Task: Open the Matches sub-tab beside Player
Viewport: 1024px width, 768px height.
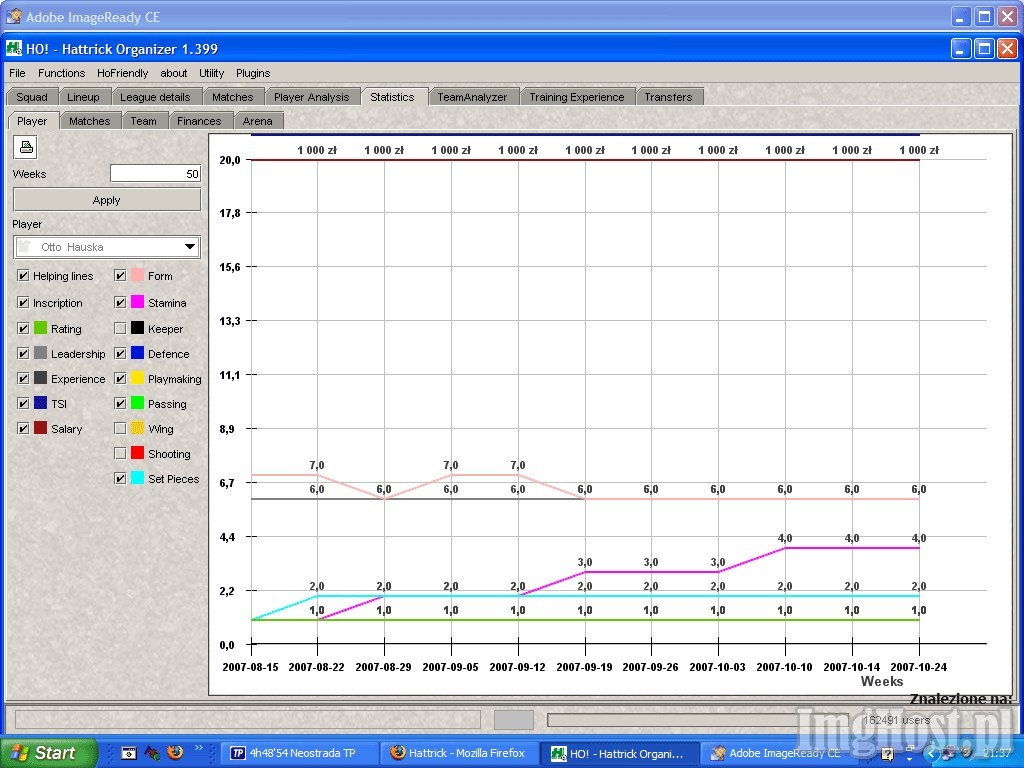Action: 89,121
